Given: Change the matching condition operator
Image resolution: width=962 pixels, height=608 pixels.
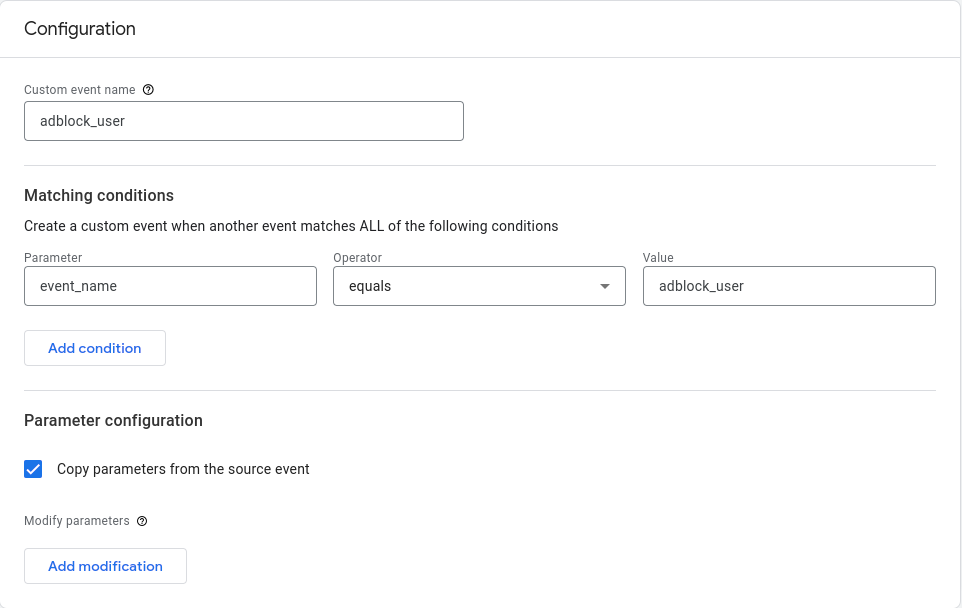Looking at the screenshot, I should (x=479, y=286).
